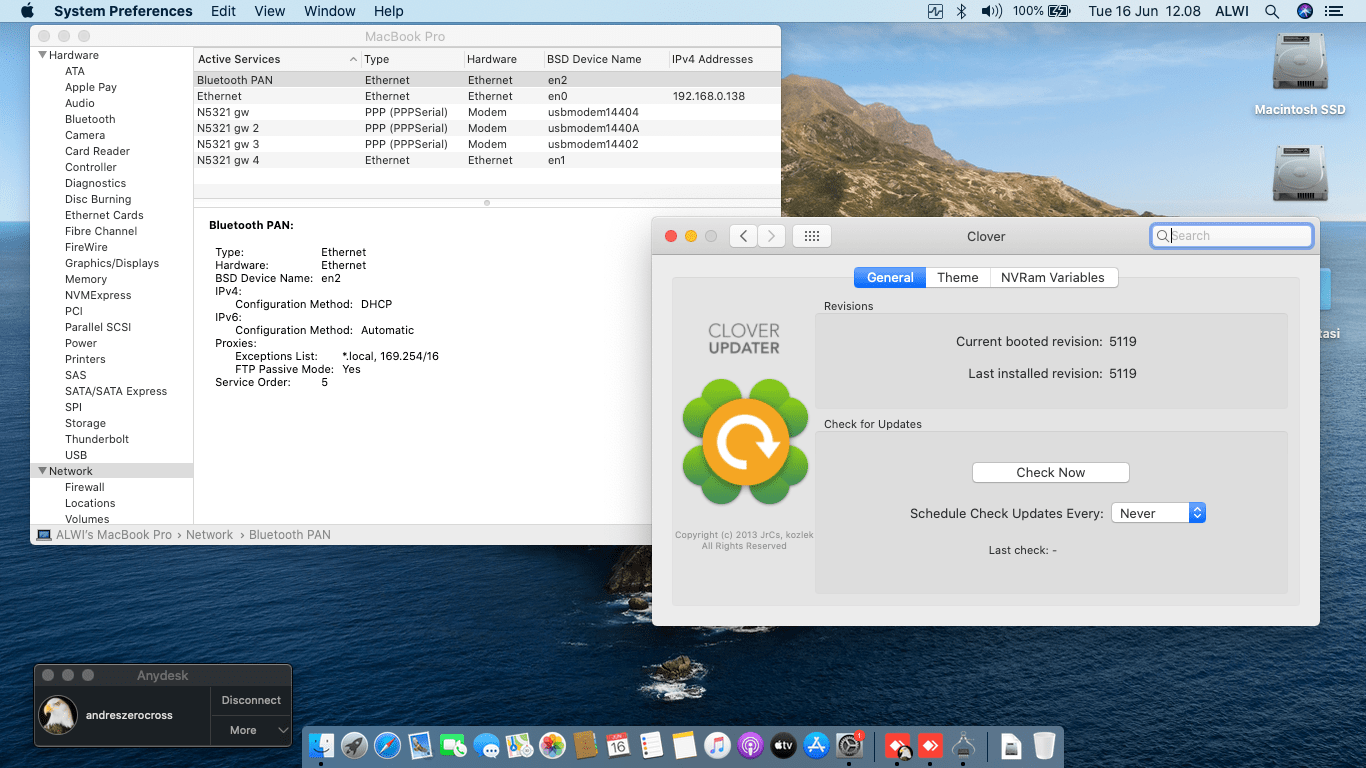Open Calendar showing 16 in Dock
The height and width of the screenshot is (768, 1366).
618,745
